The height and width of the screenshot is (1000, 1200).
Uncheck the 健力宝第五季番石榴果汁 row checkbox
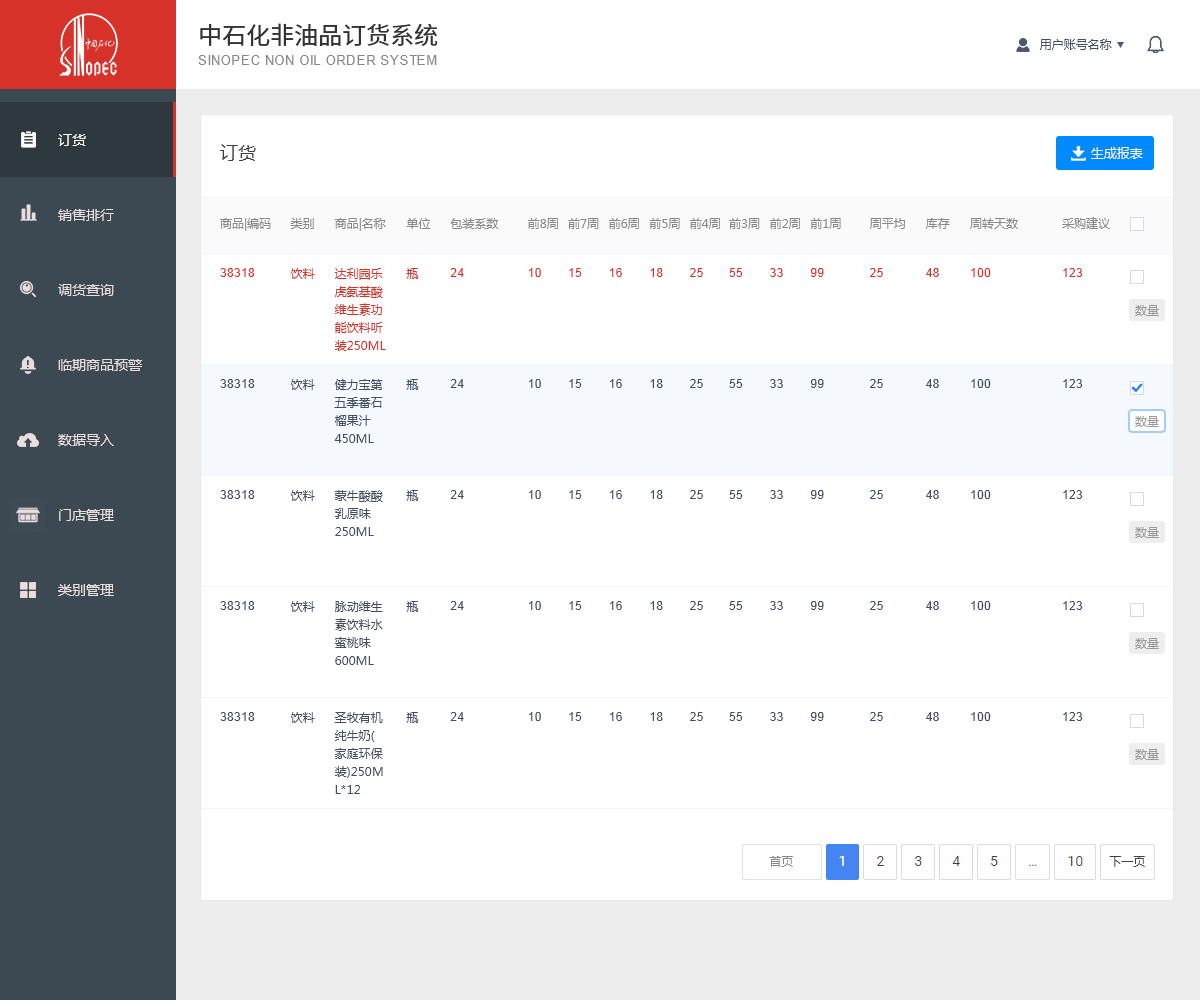[1137, 388]
